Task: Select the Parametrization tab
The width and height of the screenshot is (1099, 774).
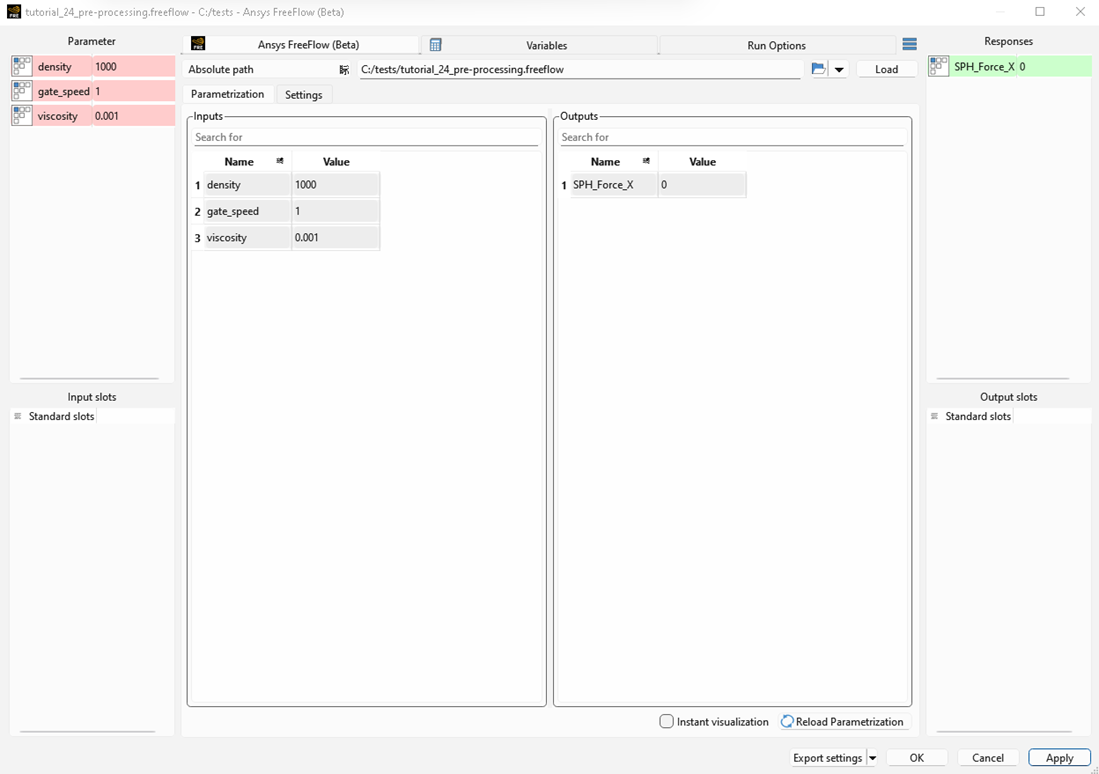Action: 228,94
